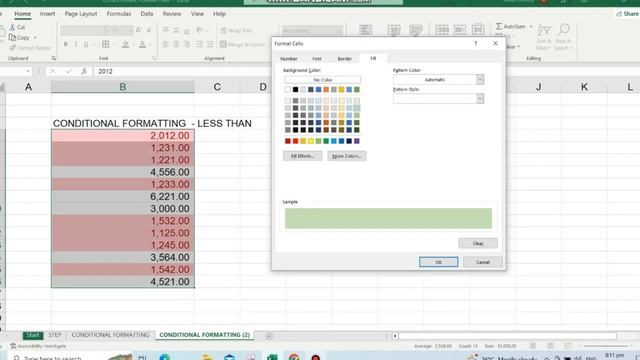
Task: Click column B header
Action: click(123, 87)
